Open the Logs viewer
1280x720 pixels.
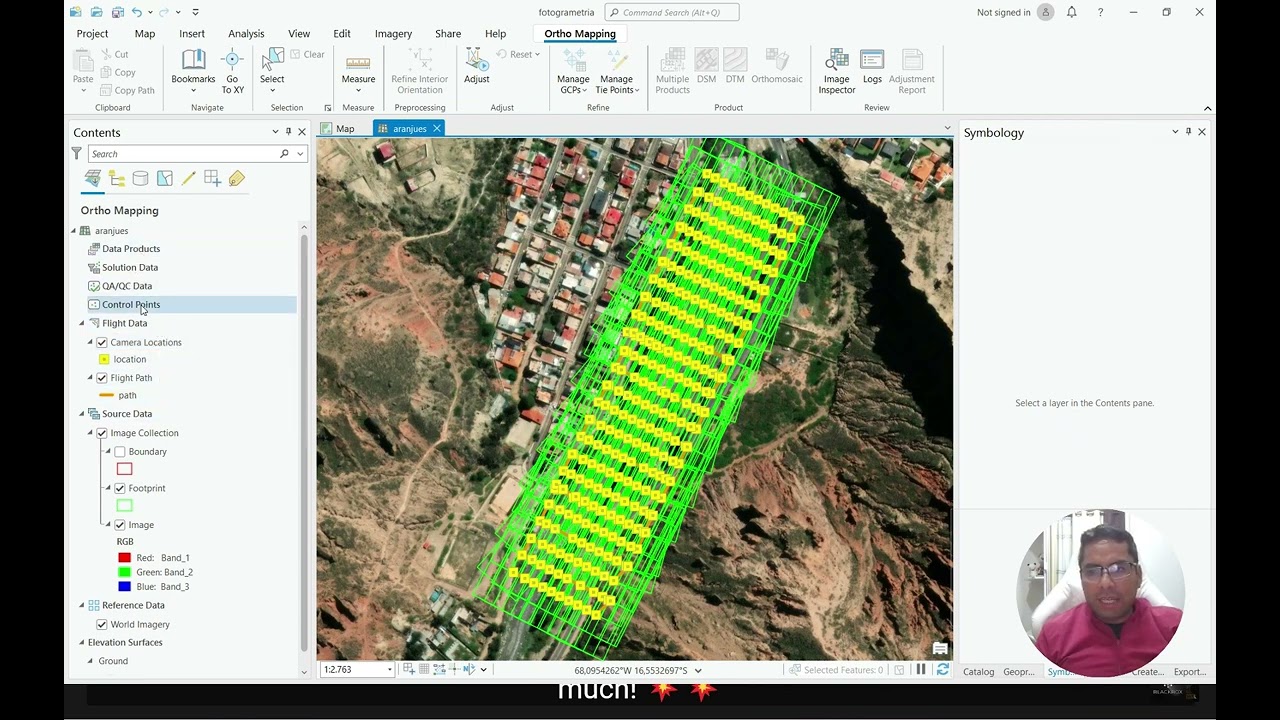pyautogui.click(x=872, y=66)
